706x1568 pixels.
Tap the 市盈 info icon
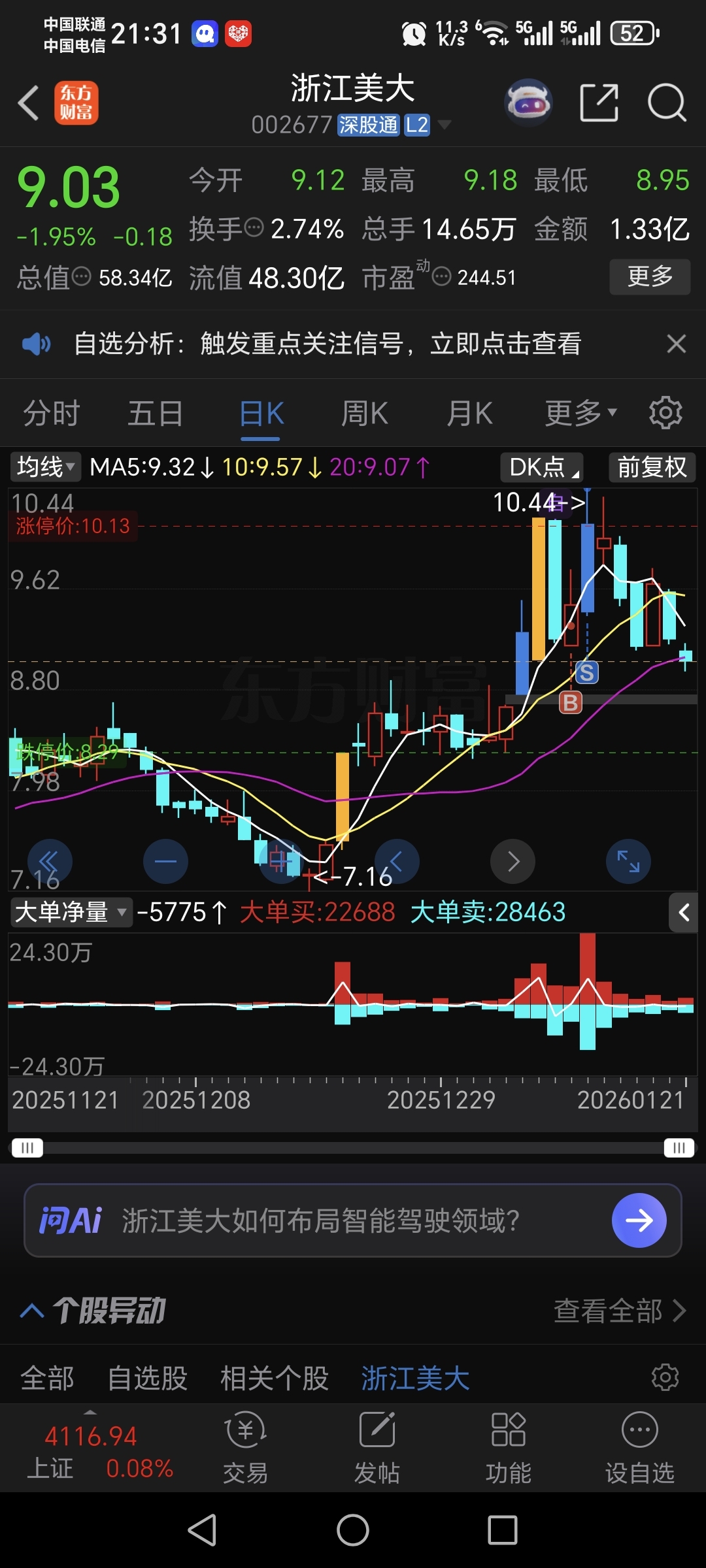click(442, 276)
